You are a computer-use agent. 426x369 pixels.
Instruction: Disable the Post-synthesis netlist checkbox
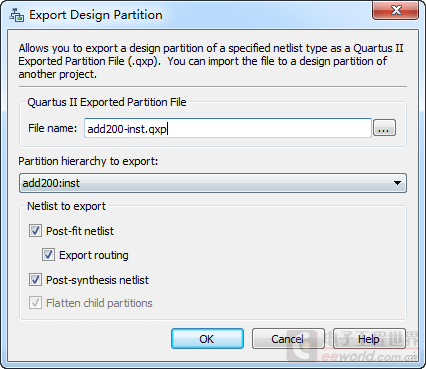point(35,280)
